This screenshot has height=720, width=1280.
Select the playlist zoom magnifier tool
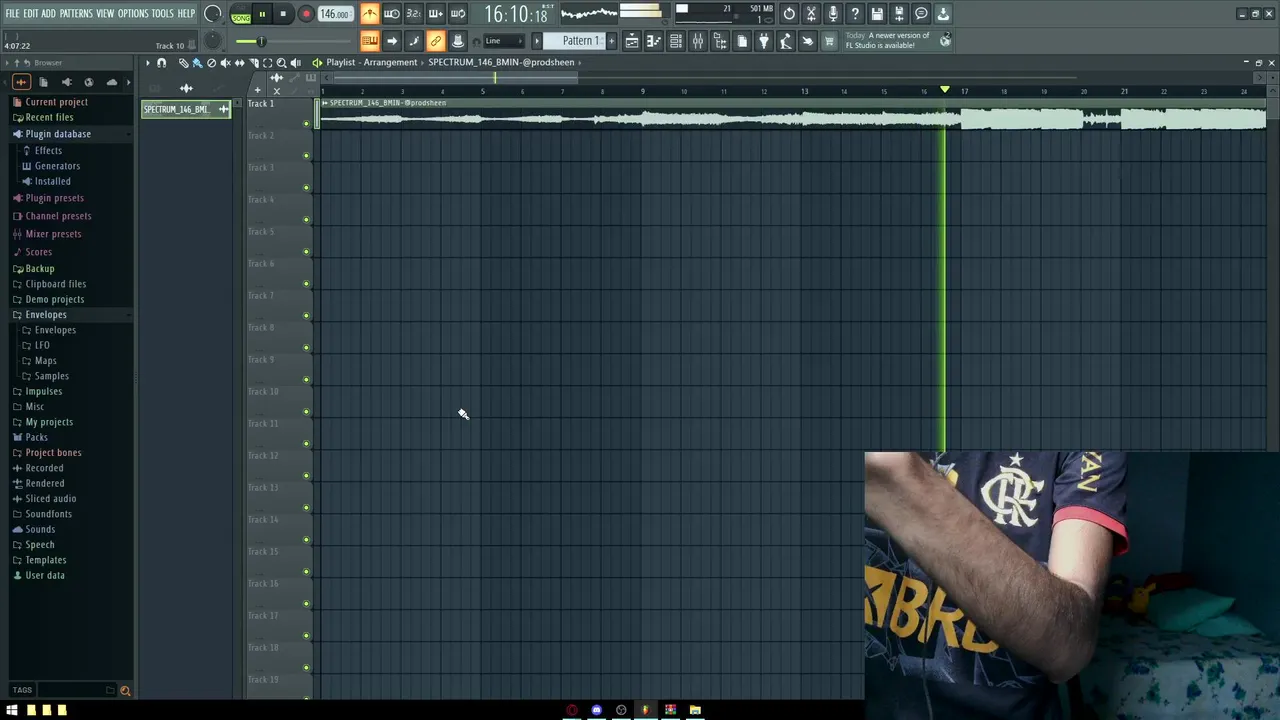[x=281, y=63]
